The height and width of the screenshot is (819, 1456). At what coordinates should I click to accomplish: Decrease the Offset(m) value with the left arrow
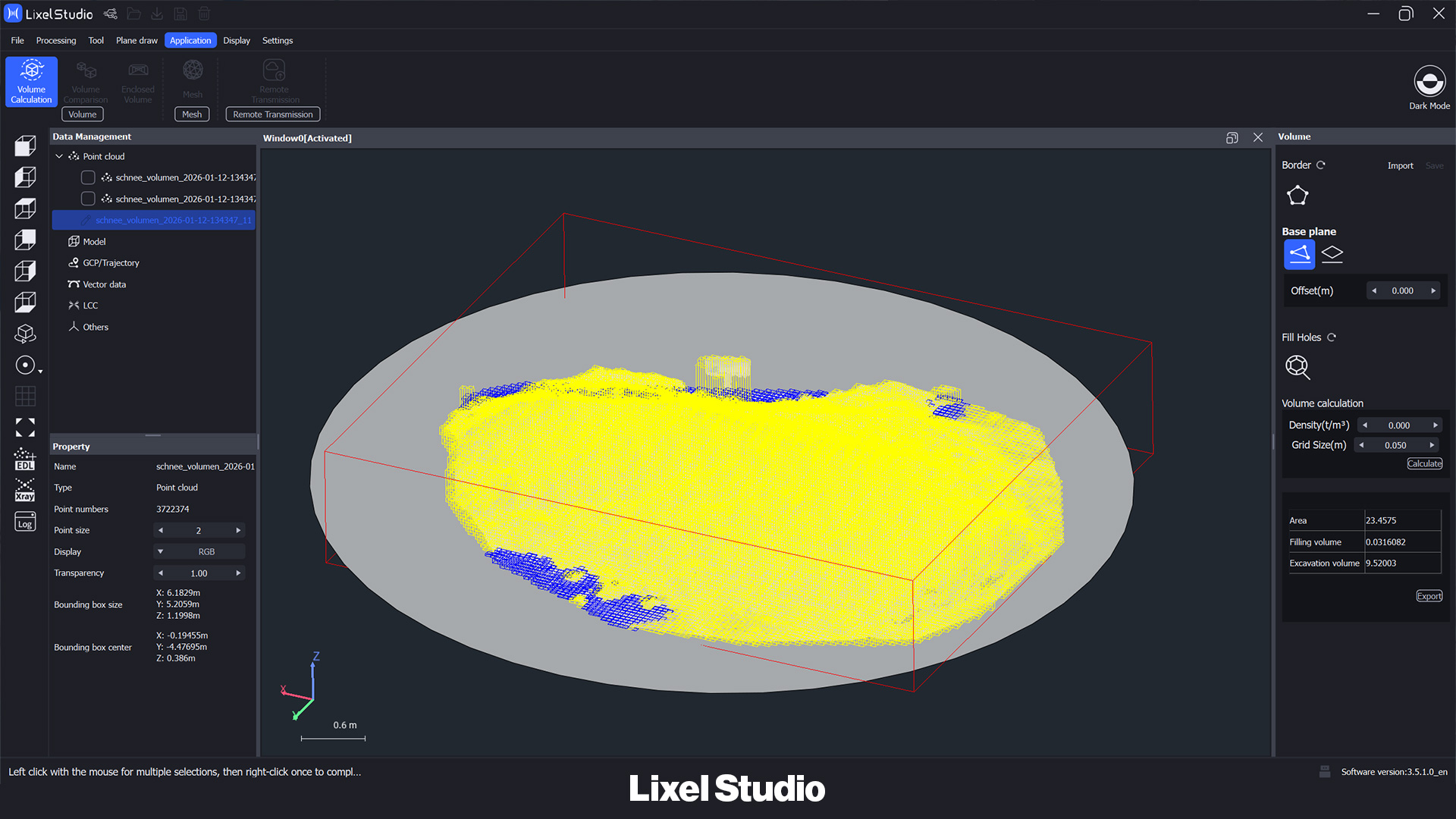(1374, 290)
